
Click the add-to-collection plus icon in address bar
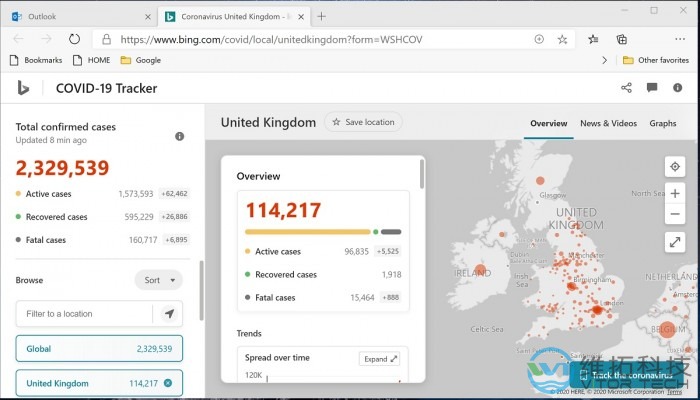coord(539,39)
